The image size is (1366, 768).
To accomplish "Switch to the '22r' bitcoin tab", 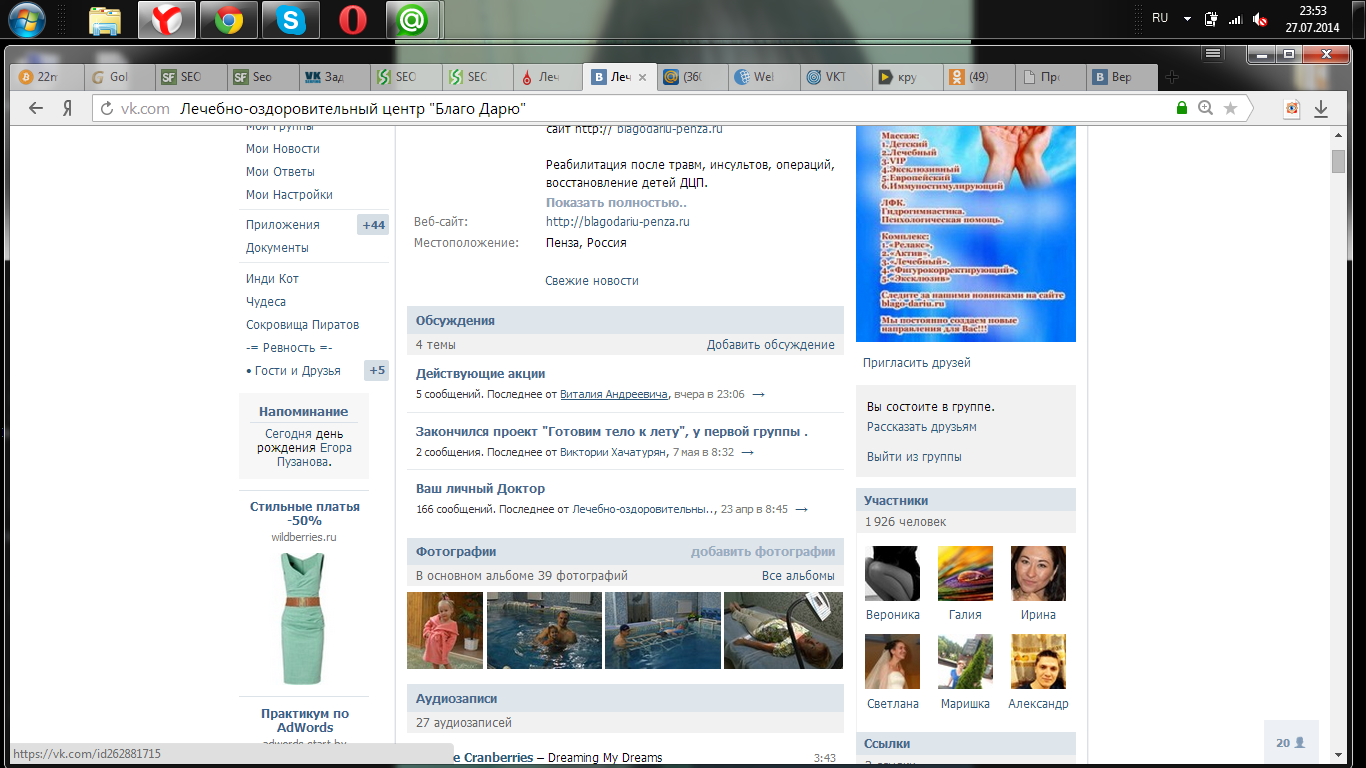I will 46,77.
